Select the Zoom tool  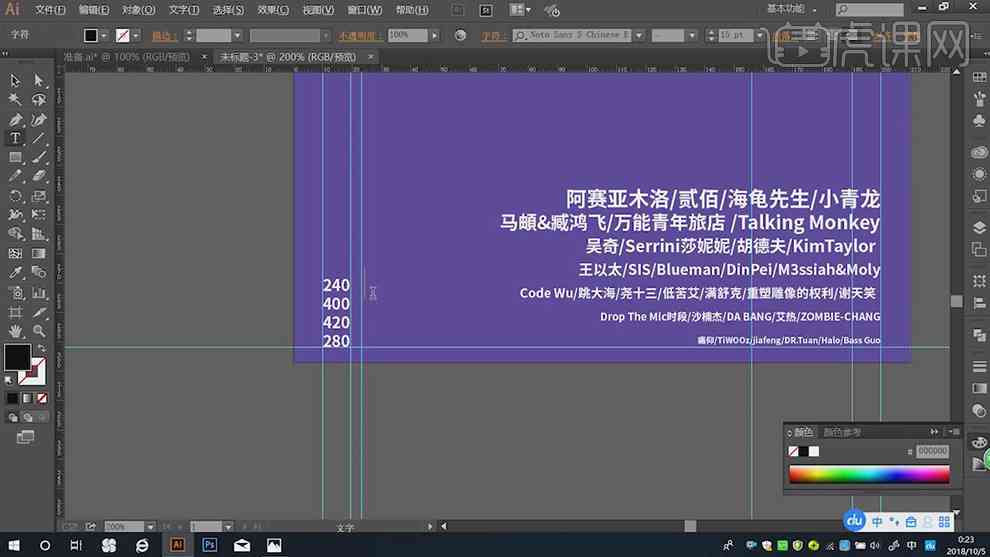tap(39, 331)
